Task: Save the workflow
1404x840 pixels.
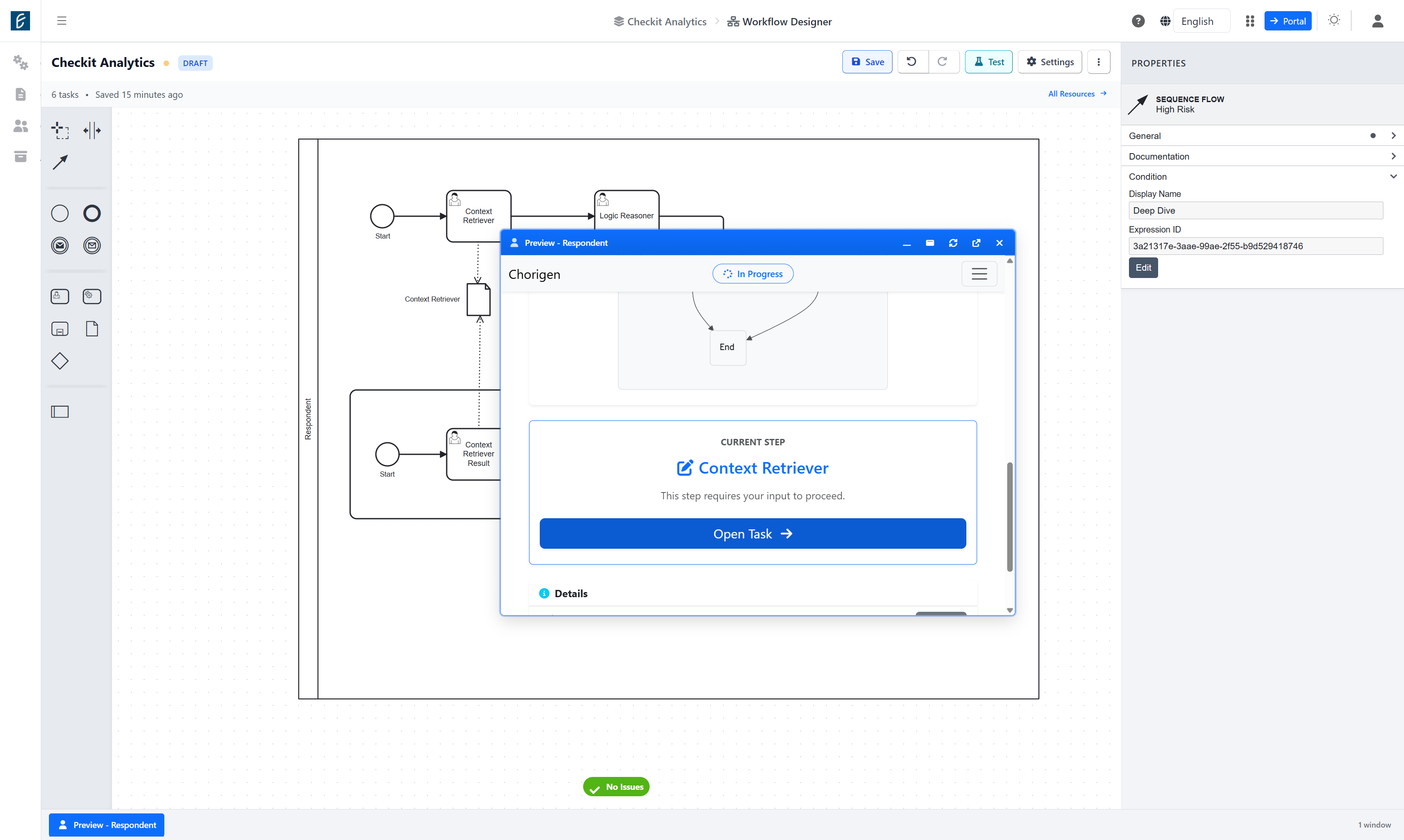Action: pos(867,62)
